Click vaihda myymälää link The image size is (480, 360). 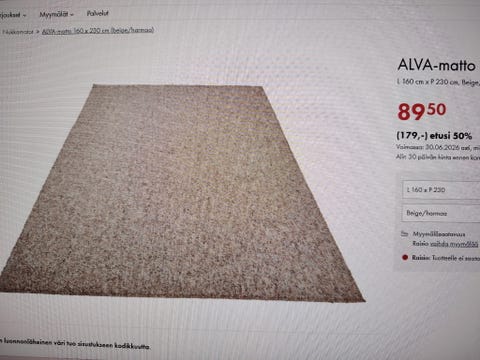pyautogui.click(x=454, y=244)
